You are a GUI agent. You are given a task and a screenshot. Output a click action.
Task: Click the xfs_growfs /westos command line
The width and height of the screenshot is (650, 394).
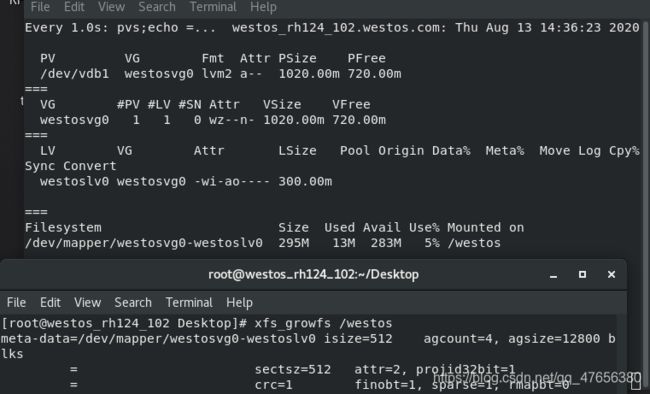196,323
